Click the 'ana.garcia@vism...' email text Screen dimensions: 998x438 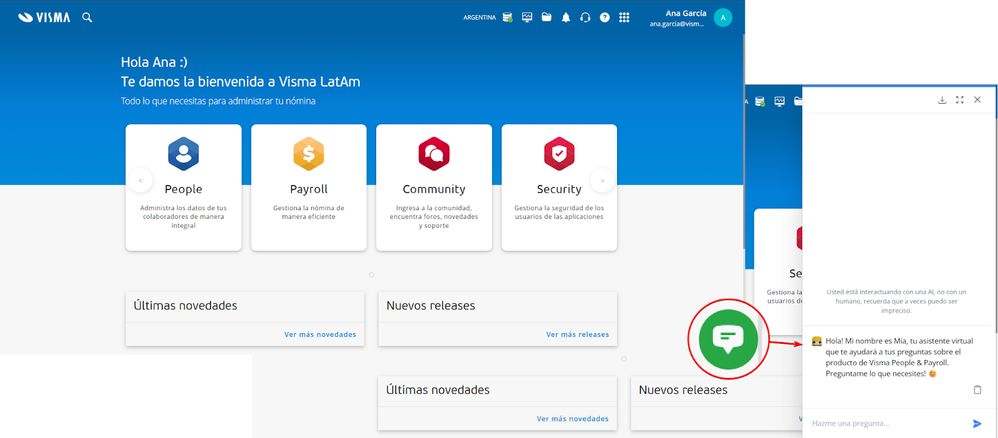coord(677,24)
